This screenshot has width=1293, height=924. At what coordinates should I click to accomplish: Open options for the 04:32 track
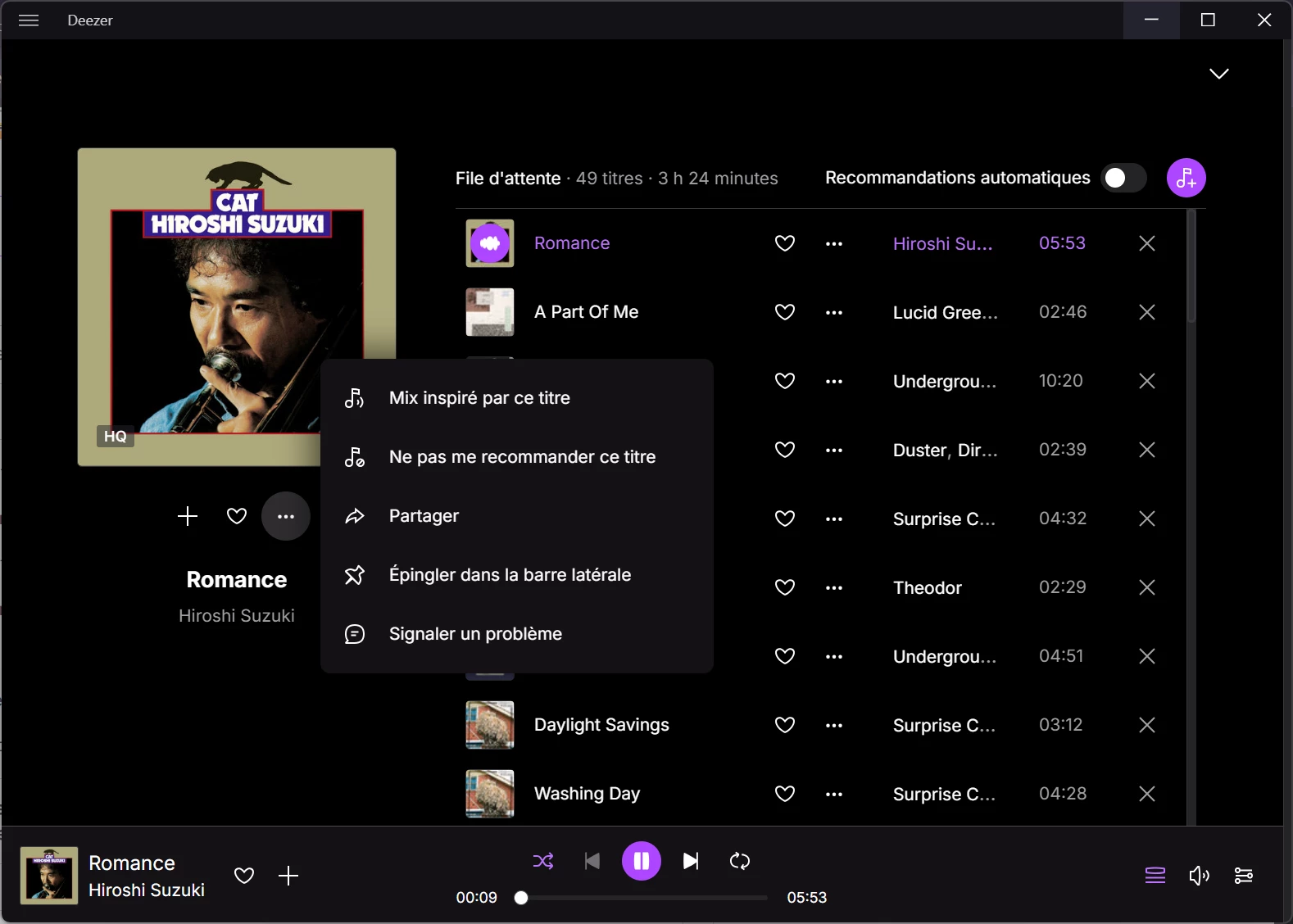[x=834, y=519]
